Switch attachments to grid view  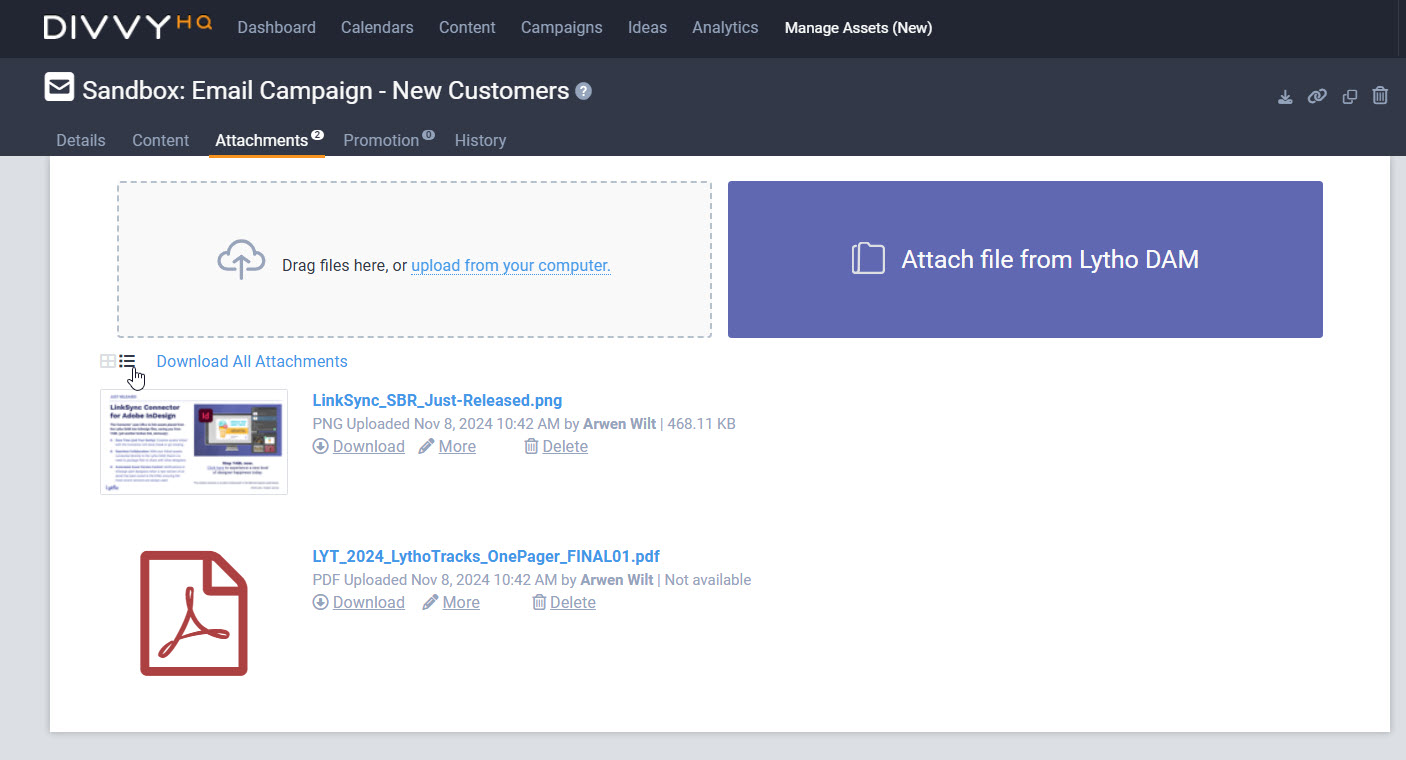click(x=107, y=361)
